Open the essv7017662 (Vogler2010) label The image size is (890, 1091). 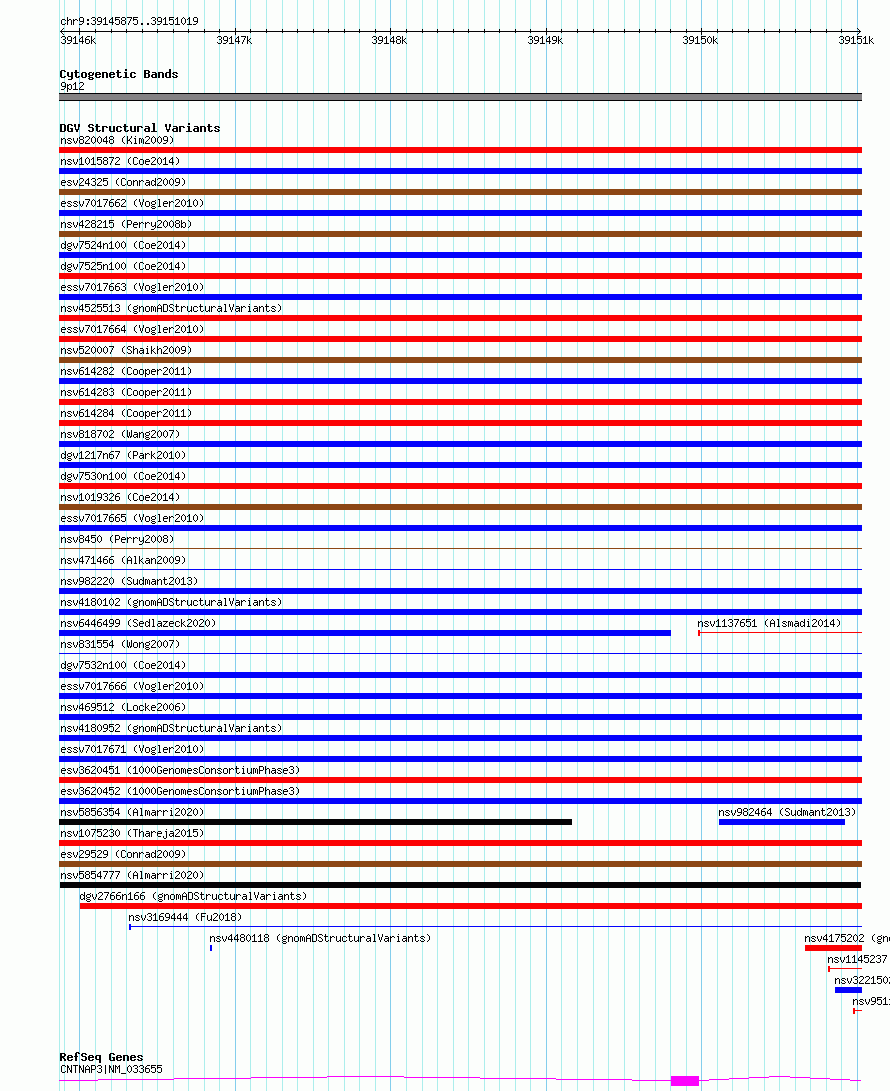coord(132,203)
